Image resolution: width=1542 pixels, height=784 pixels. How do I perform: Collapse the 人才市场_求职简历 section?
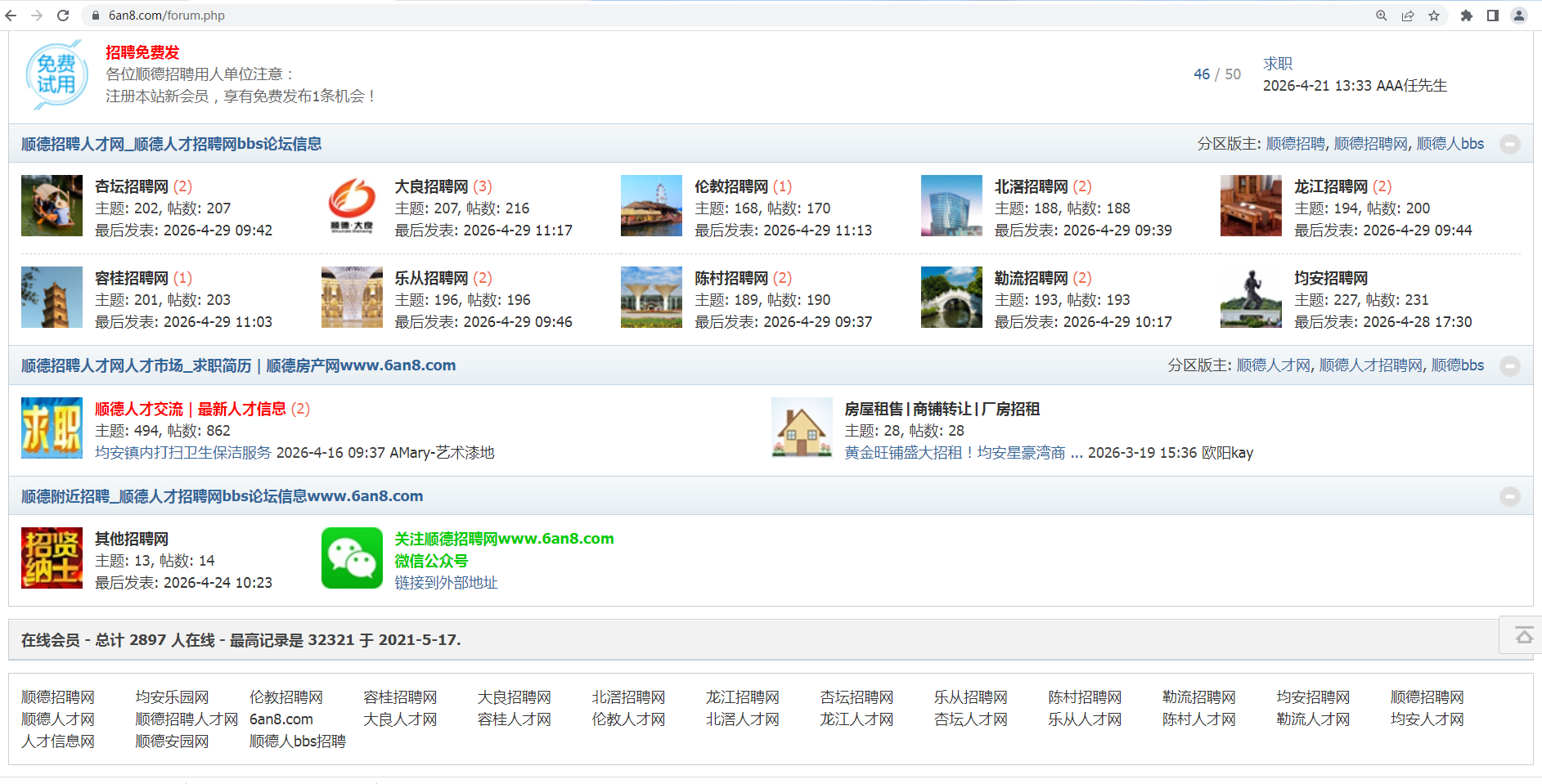(x=1510, y=366)
